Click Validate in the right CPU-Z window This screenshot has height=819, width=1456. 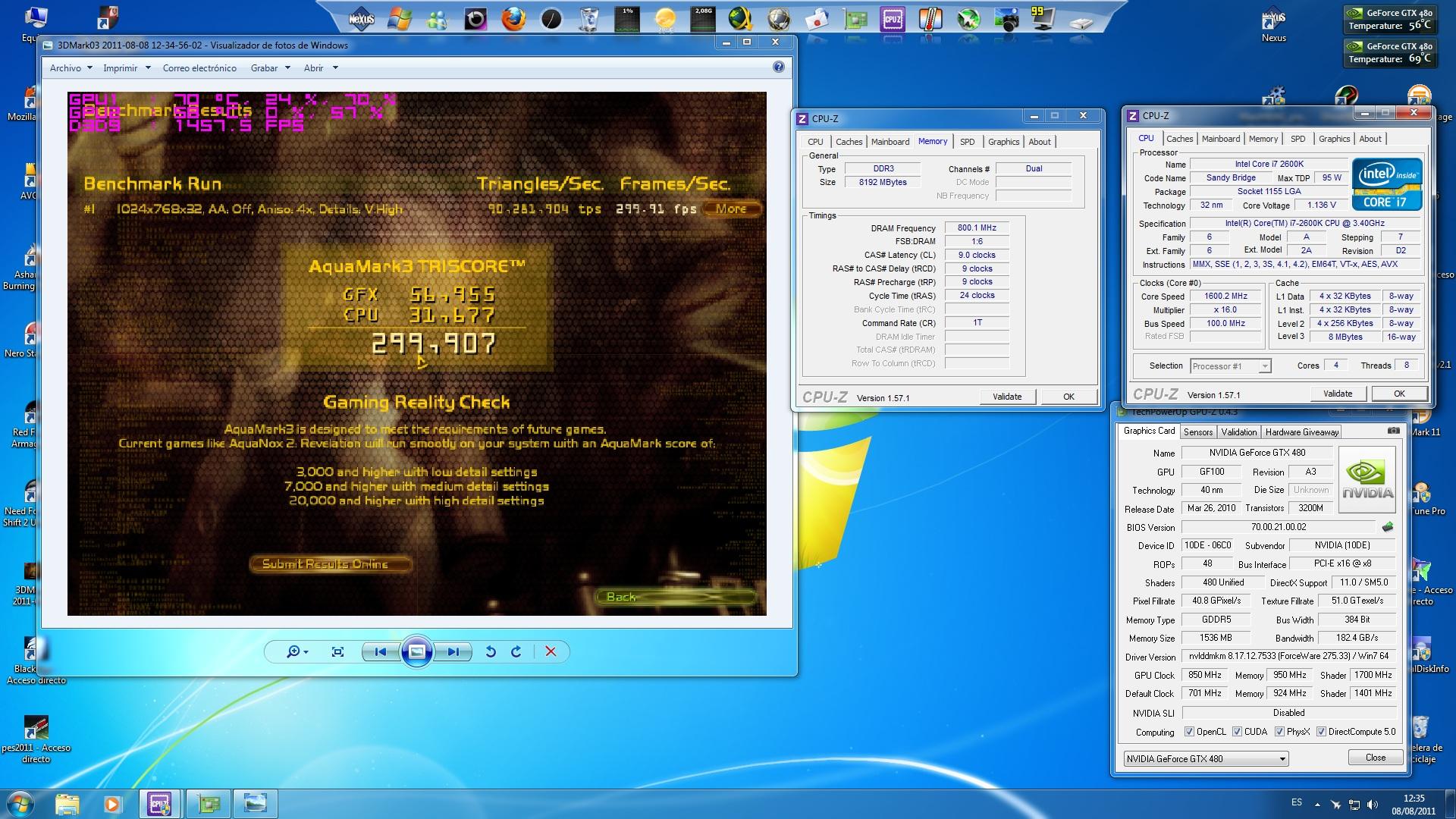coord(1338,394)
